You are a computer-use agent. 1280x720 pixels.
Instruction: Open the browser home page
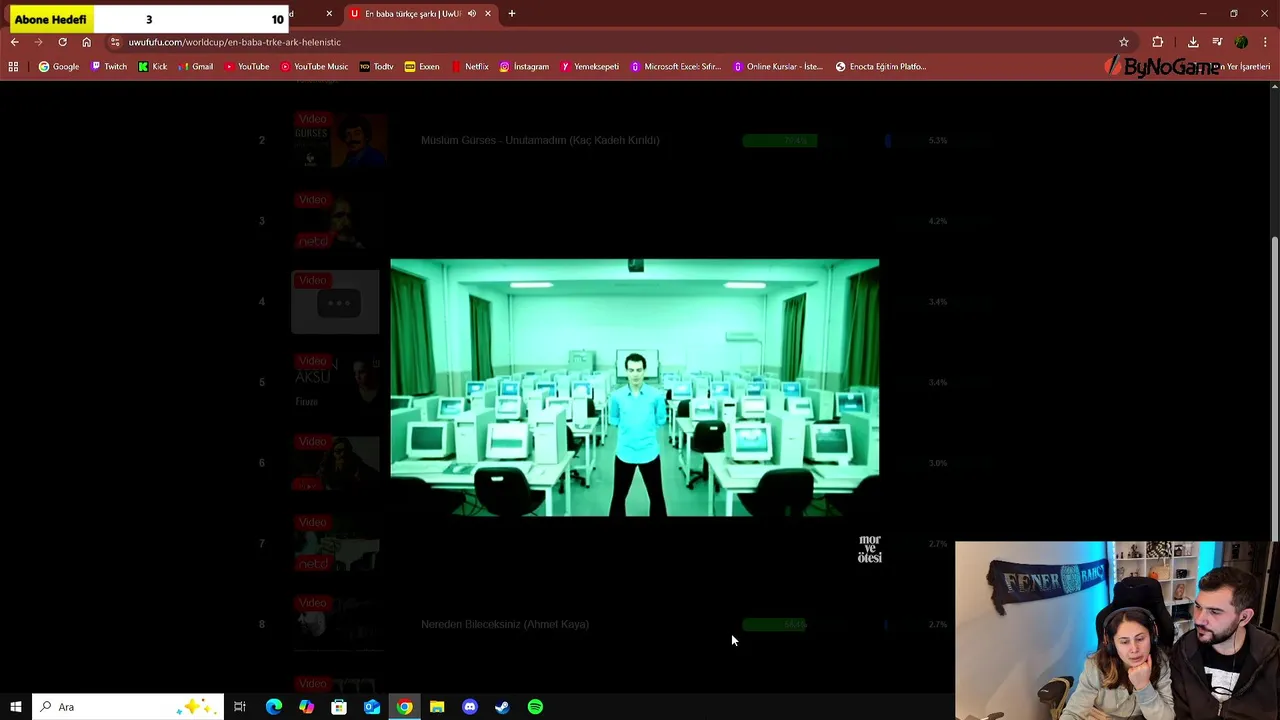(86, 42)
